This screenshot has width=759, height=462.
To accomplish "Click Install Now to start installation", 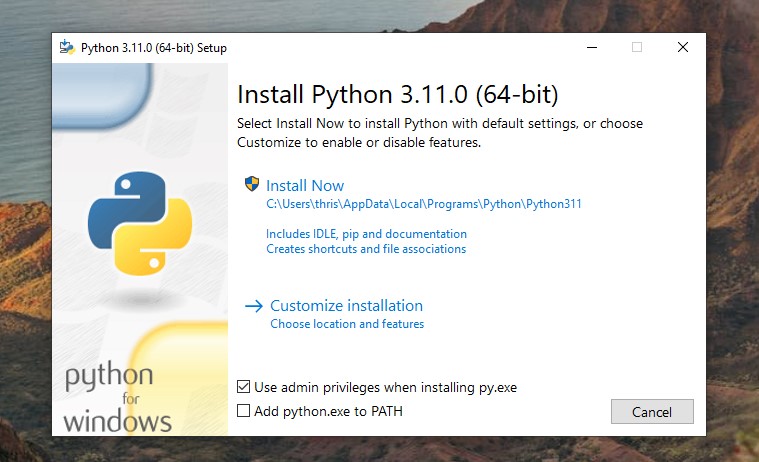I will tap(305, 185).
